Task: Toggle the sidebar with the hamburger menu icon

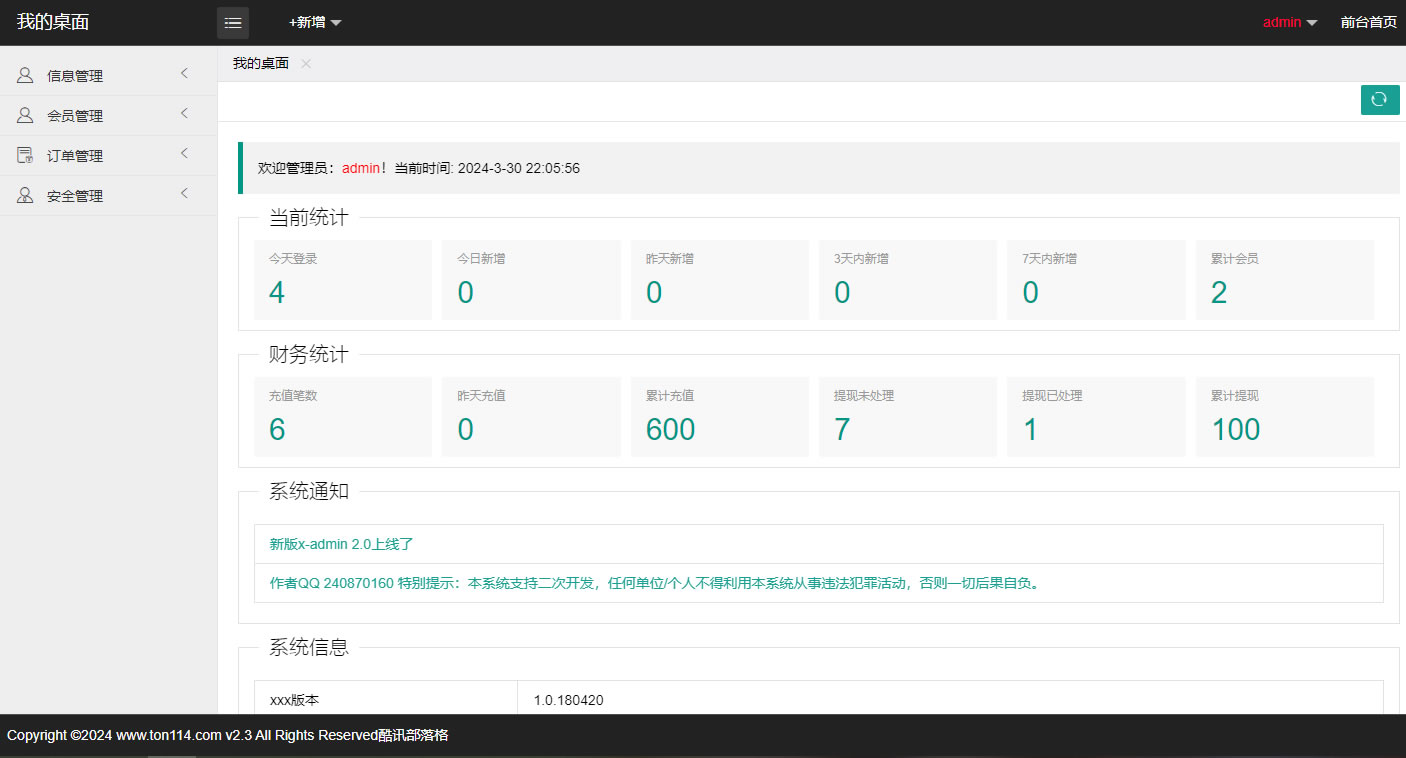Action: pyautogui.click(x=233, y=22)
